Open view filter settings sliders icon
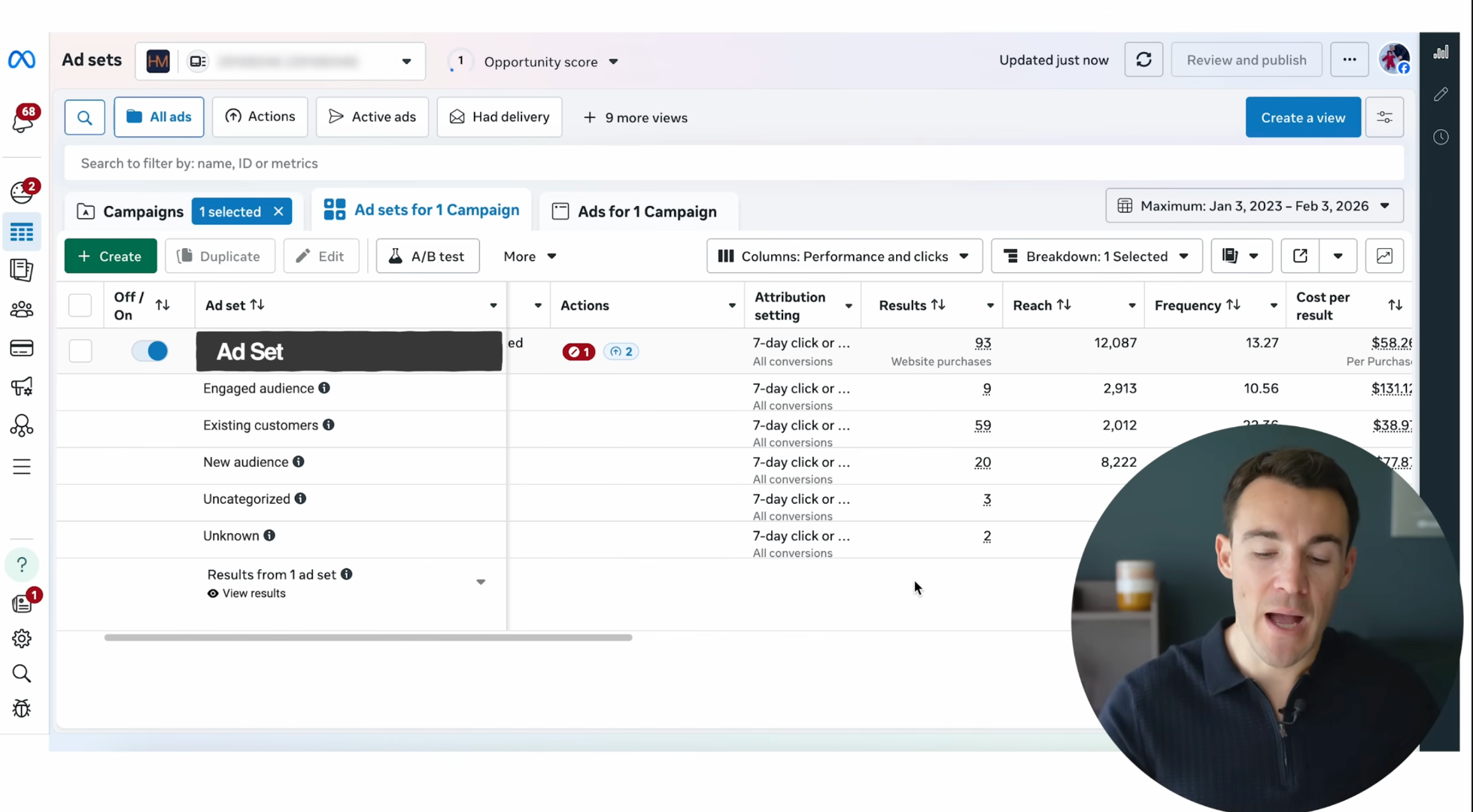 1384,117
